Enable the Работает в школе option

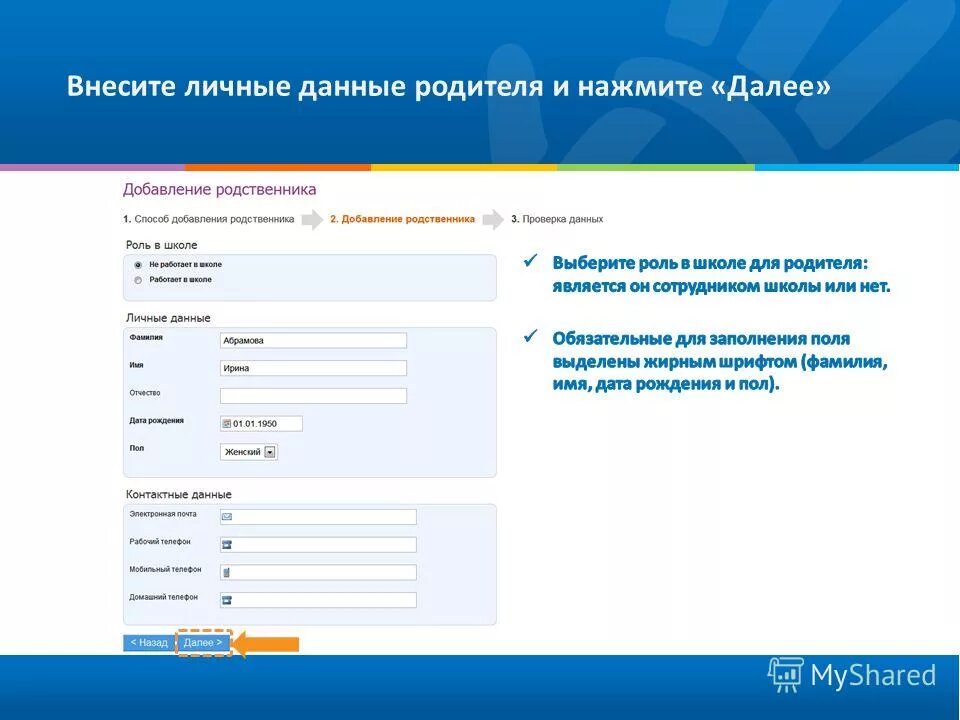[x=138, y=280]
